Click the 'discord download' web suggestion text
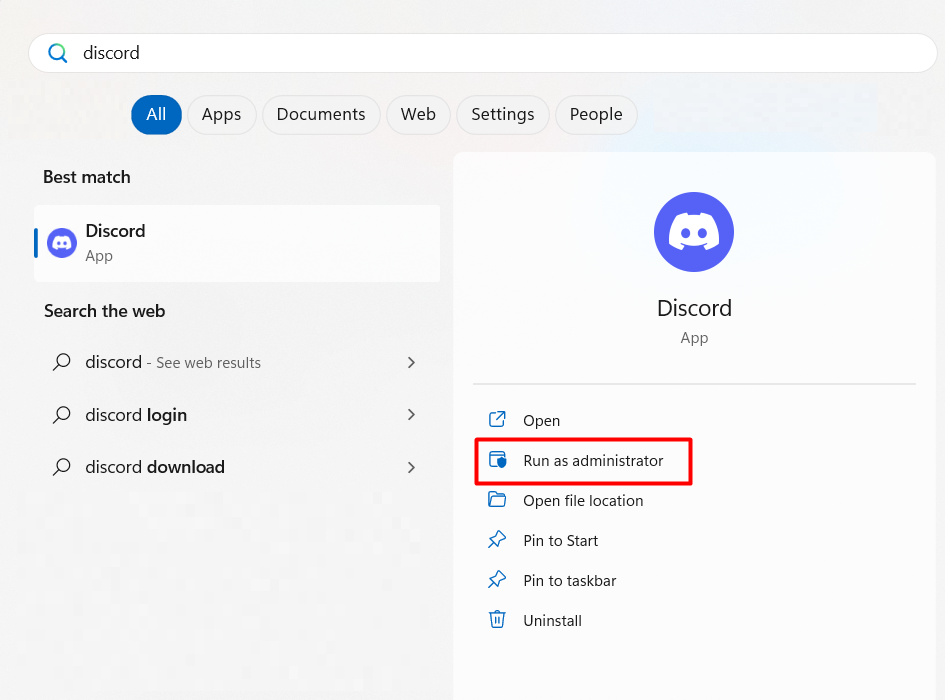This screenshot has width=945, height=700. pos(155,467)
